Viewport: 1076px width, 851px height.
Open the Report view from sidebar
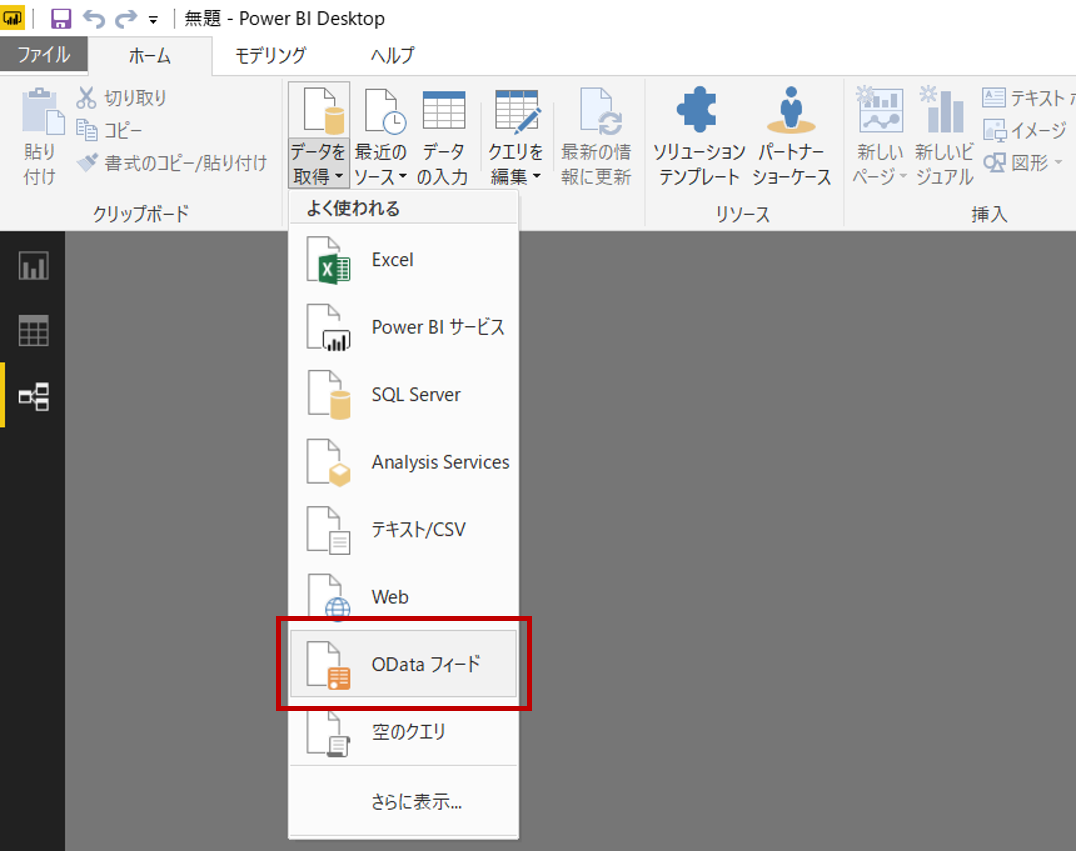[x=33, y=266]
